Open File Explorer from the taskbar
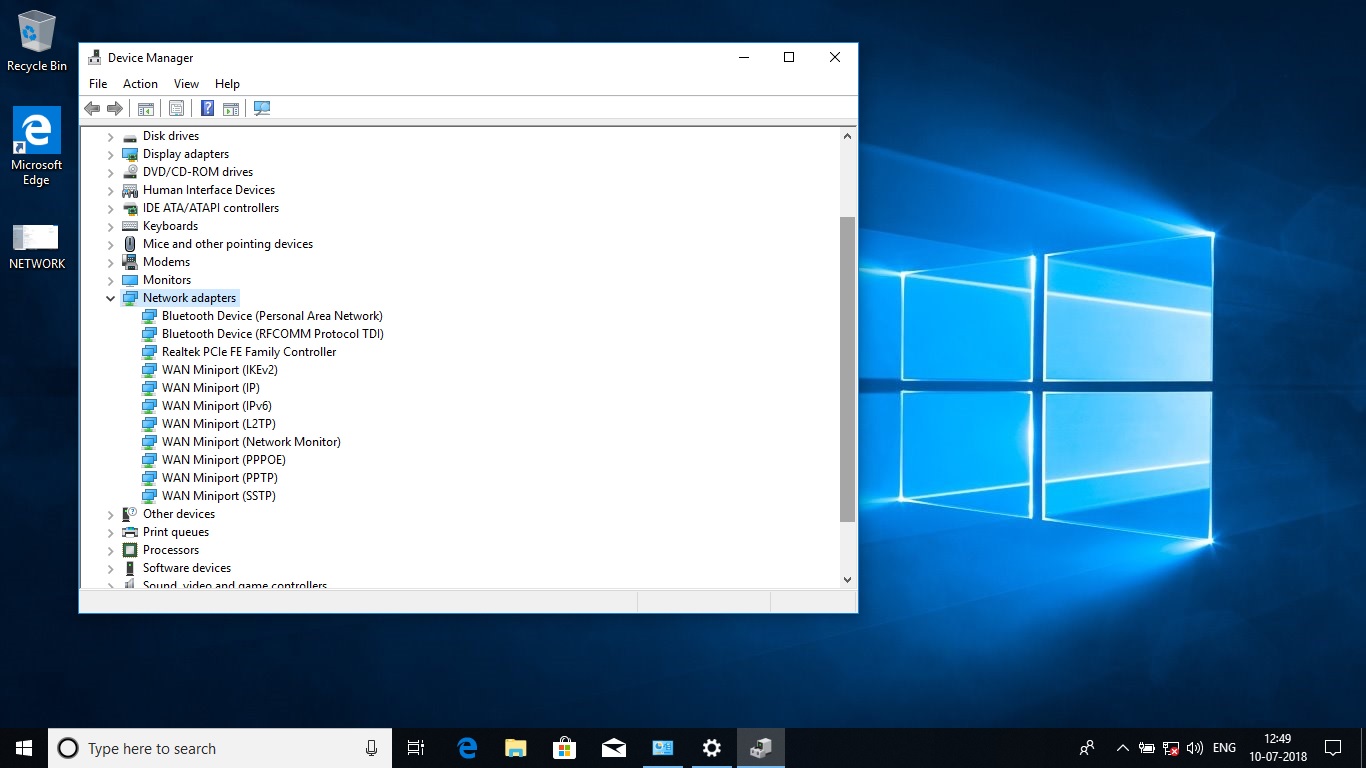The height and width of the screenshot is (768, 1366). [516, 748]
